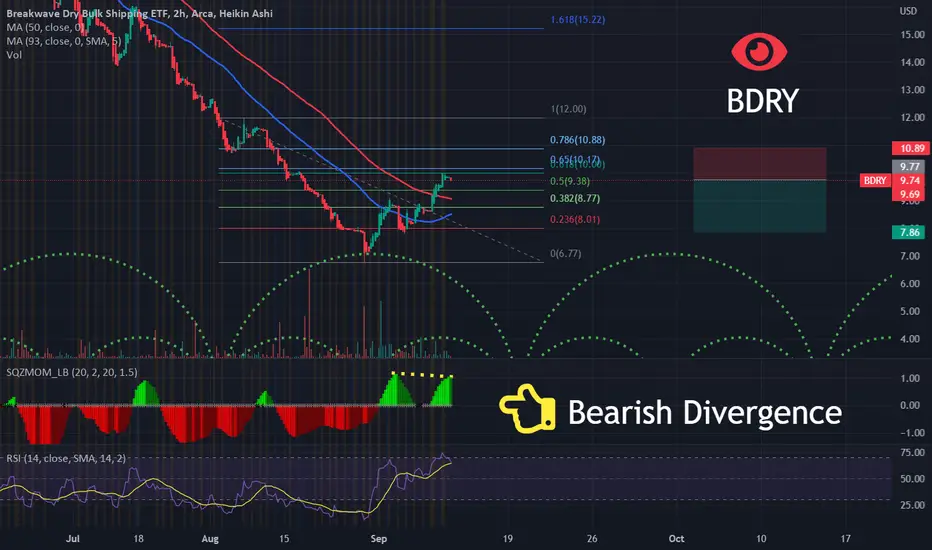Image resolution: width=932 pixels, height=550 pixels.
Task: Select the SQZMOM_LB (20, 2, 20, 1.5) label
Action: (72, 372)
